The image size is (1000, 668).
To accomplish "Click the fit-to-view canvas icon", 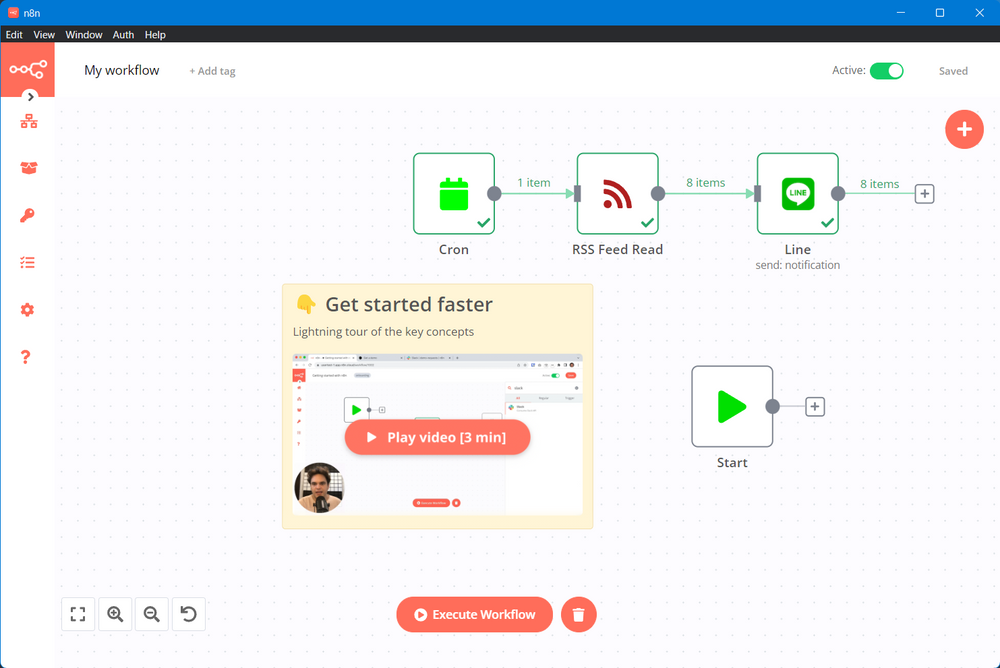I will pos(78,614).
